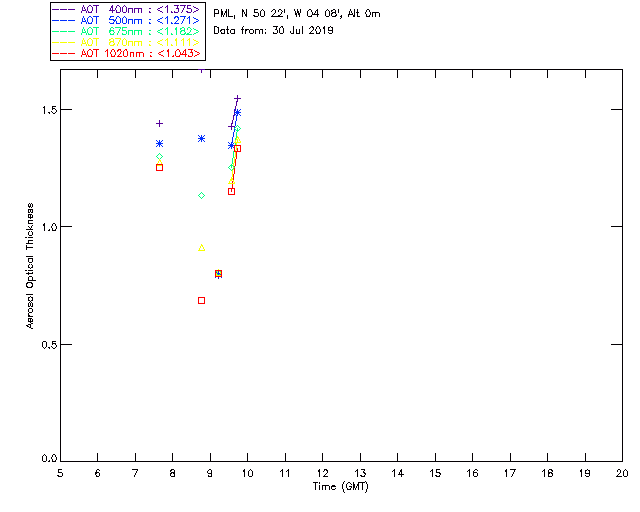The image size is (640, 512).
Task: Click the red square marker near 1.33
Action: 238,149
